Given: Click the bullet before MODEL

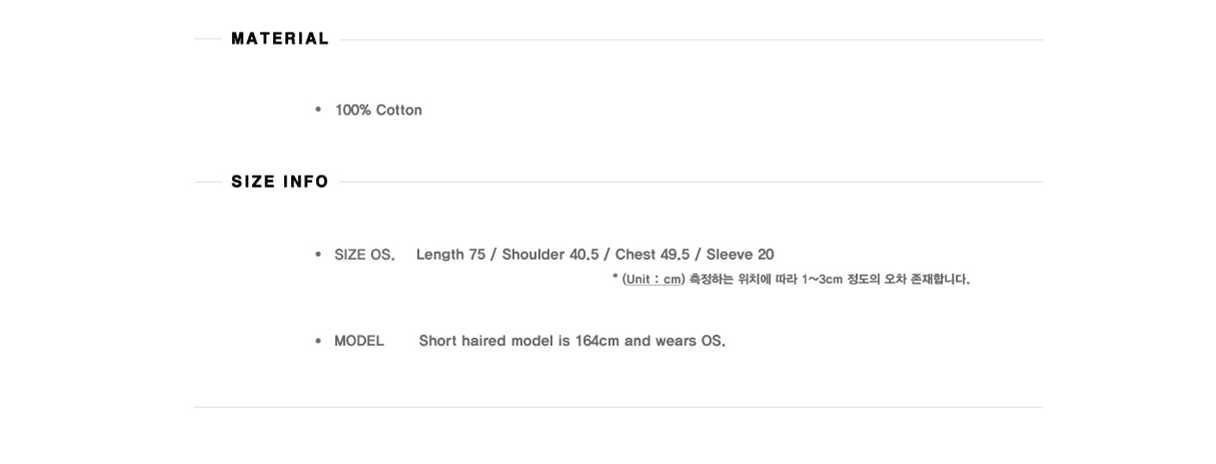Looking at the screenshot, I should [318, 341].
